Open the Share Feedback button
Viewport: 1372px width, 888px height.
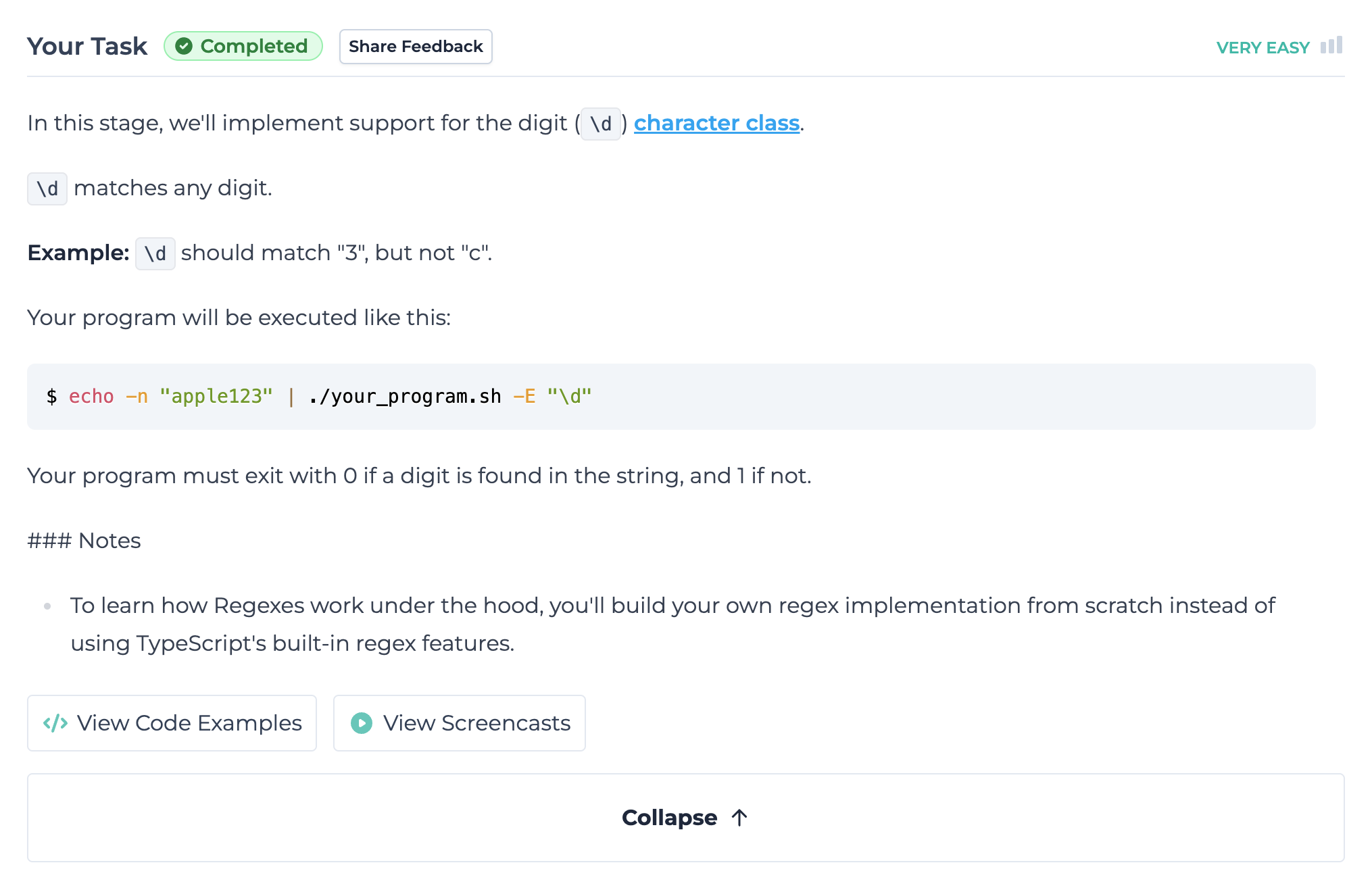[416, 47]
